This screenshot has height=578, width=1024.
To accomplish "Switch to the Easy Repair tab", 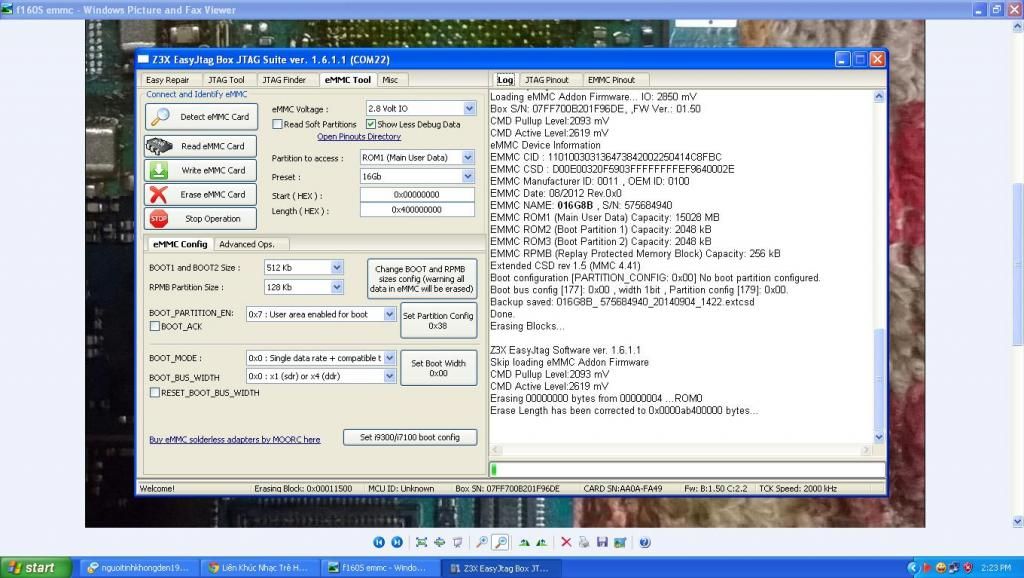I will 168,80.
